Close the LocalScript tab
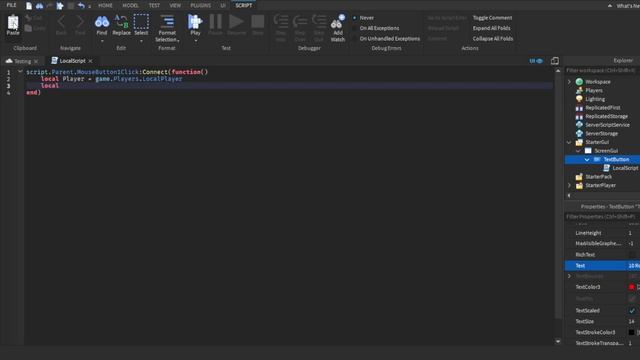Viewport: 640px width, 360px height. coord(90,61)
